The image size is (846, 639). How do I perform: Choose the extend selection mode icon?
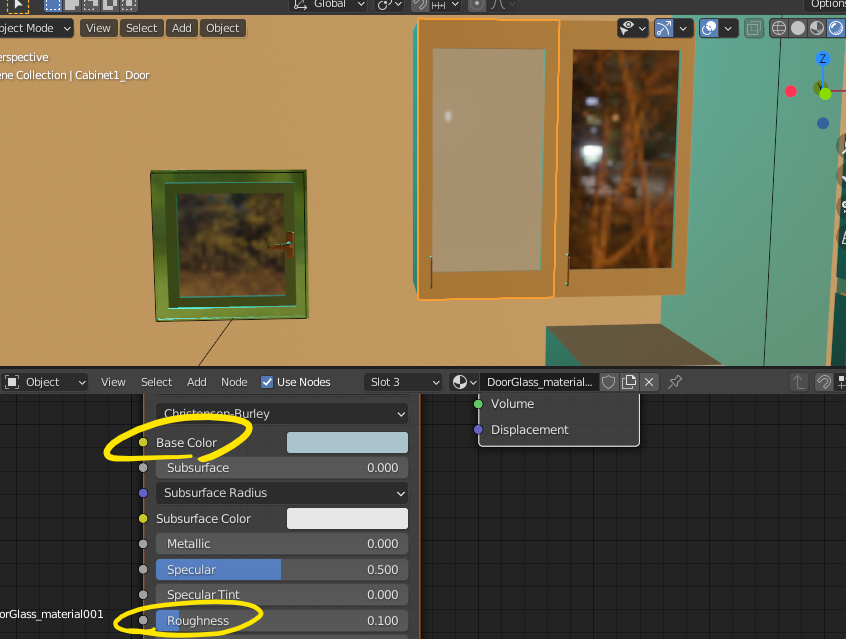(71, 5)
